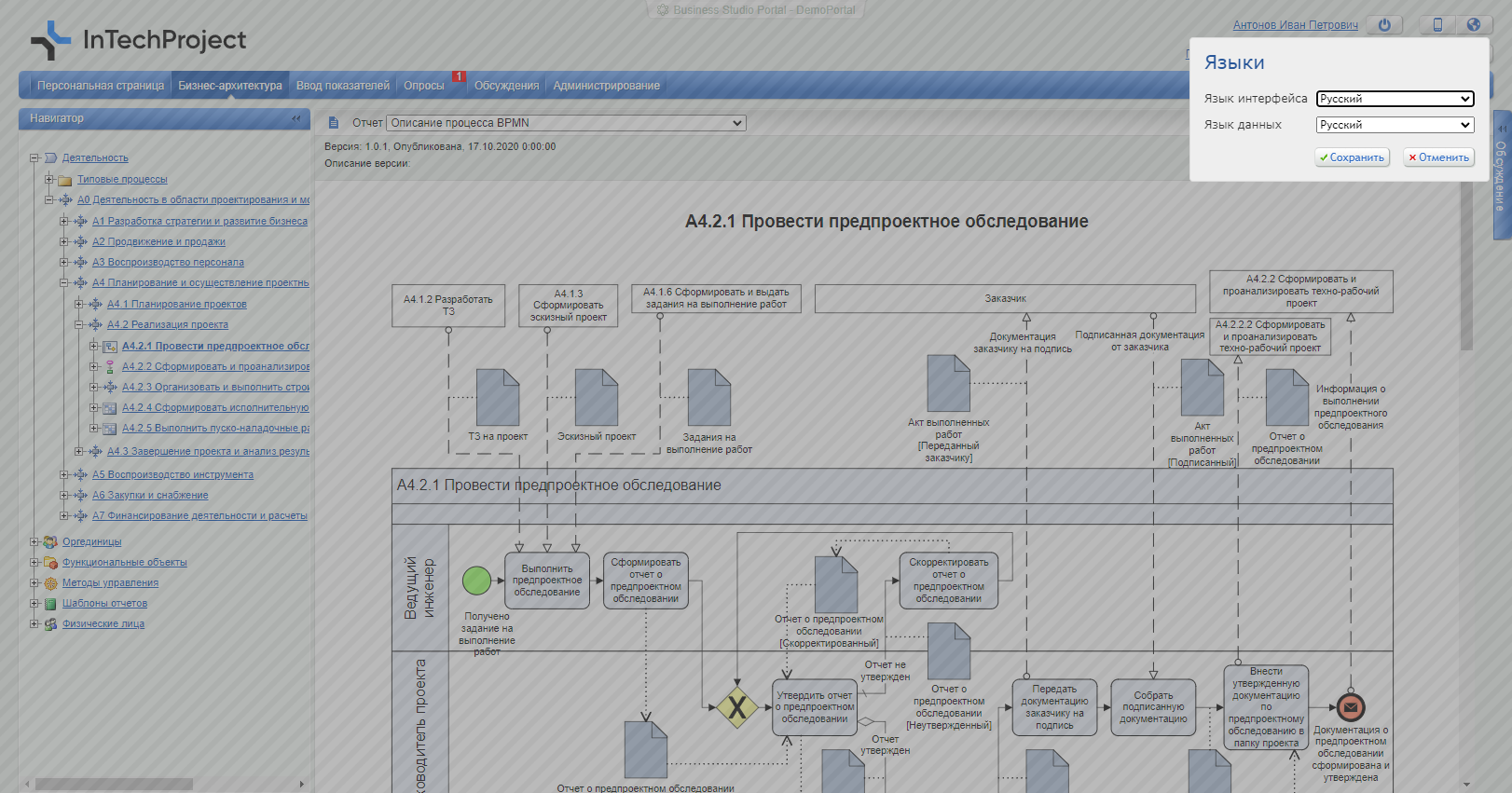This screenshot has width=1512, height=793.
Task: Click the Передать документацию заказчику task
Action: pyautogui.click(x=1054, y=707)
